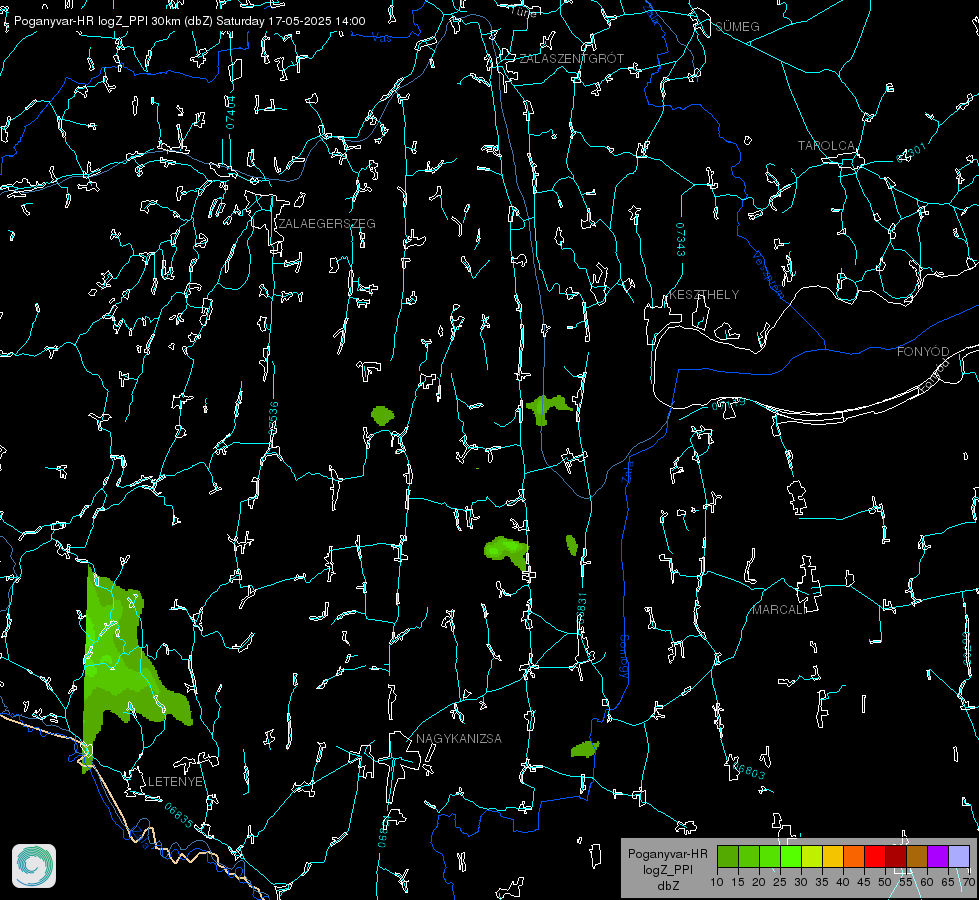Image resolution: width=979 pixels, height=900 pixels.
Task: Click the radar echo east of Nagykanizsa
Action: [x=584, y=748]
